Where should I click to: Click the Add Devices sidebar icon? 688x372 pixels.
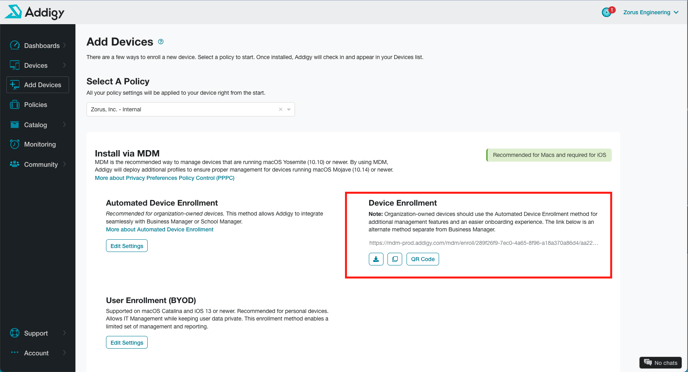click(14, 85)
